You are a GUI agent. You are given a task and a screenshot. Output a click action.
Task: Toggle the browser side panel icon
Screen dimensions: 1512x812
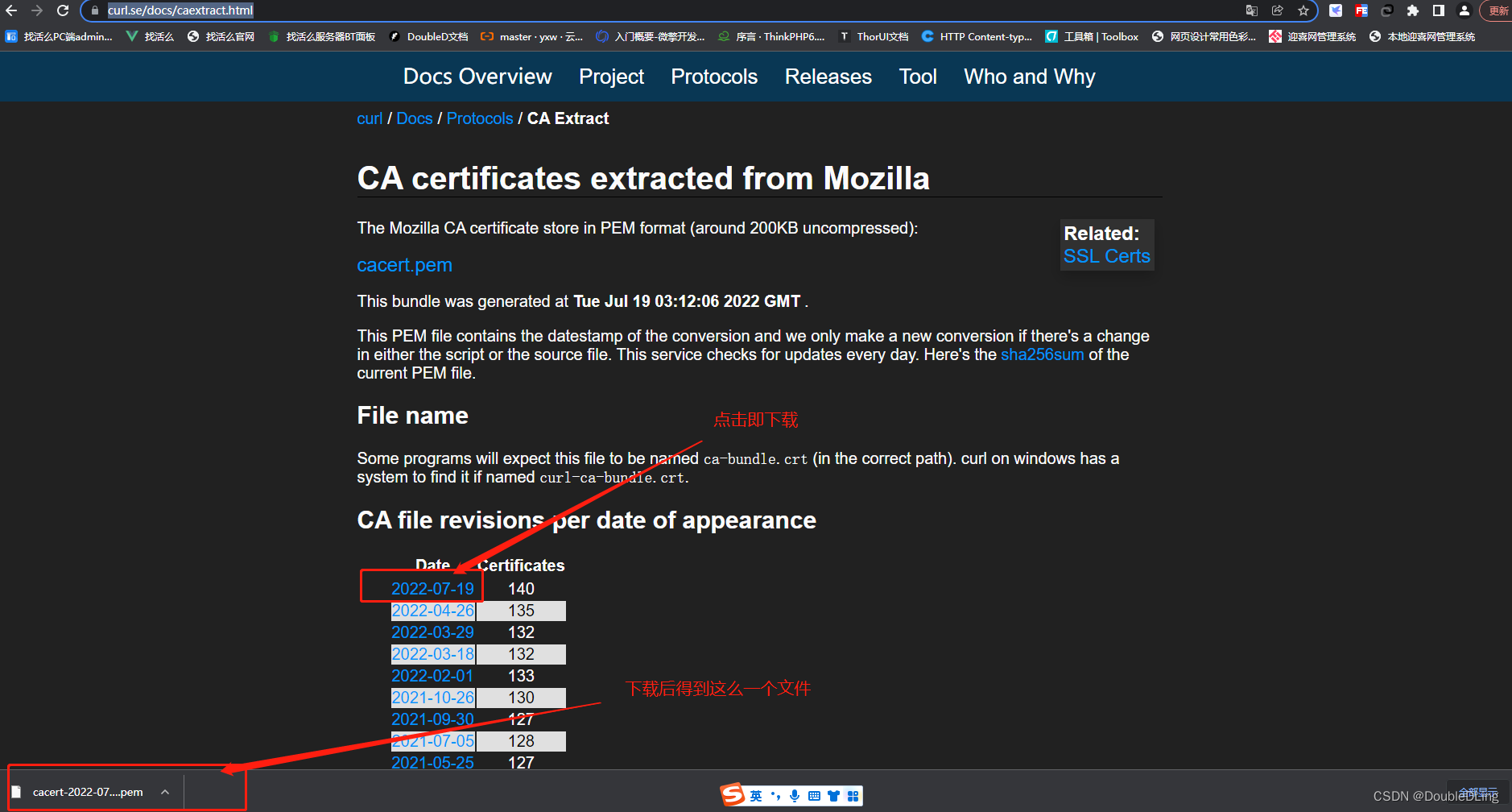(1439, 10)
